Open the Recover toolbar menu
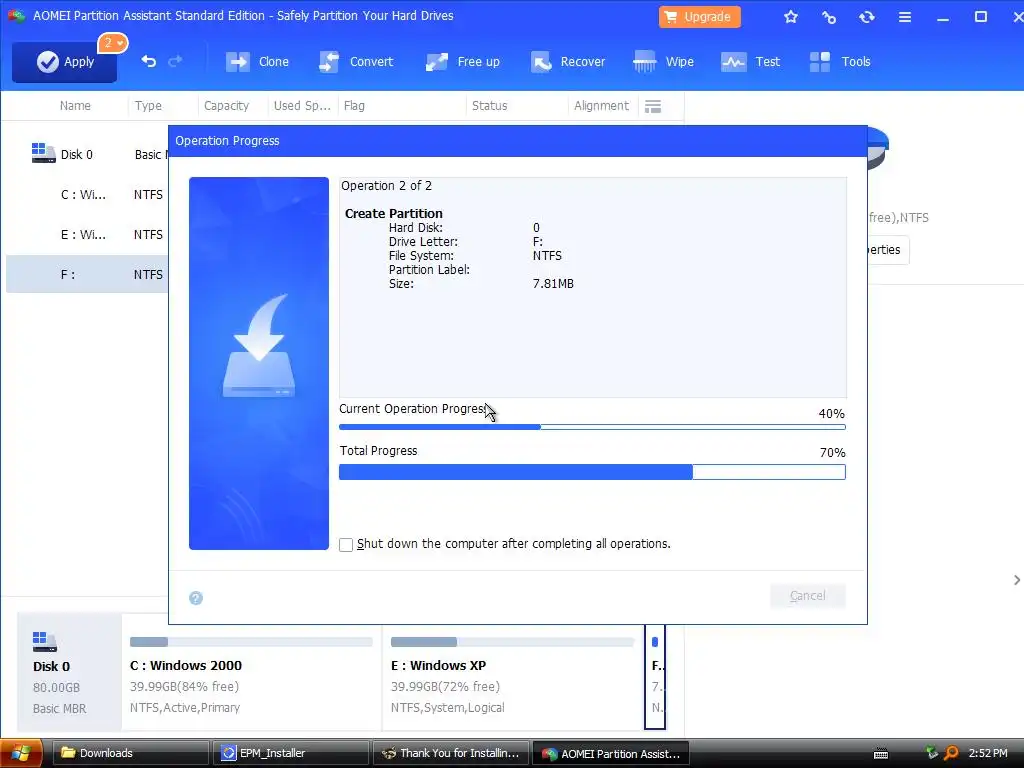 [568, 62]
